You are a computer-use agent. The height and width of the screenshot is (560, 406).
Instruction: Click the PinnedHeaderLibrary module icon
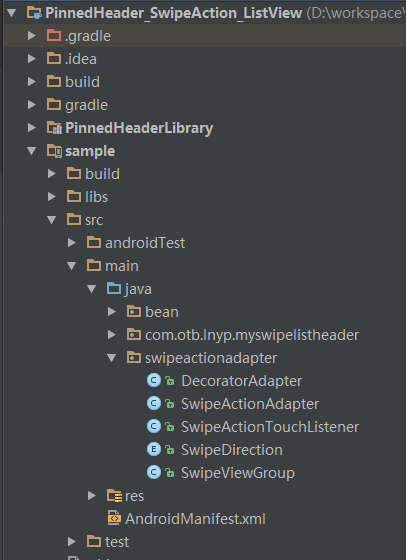54,128
